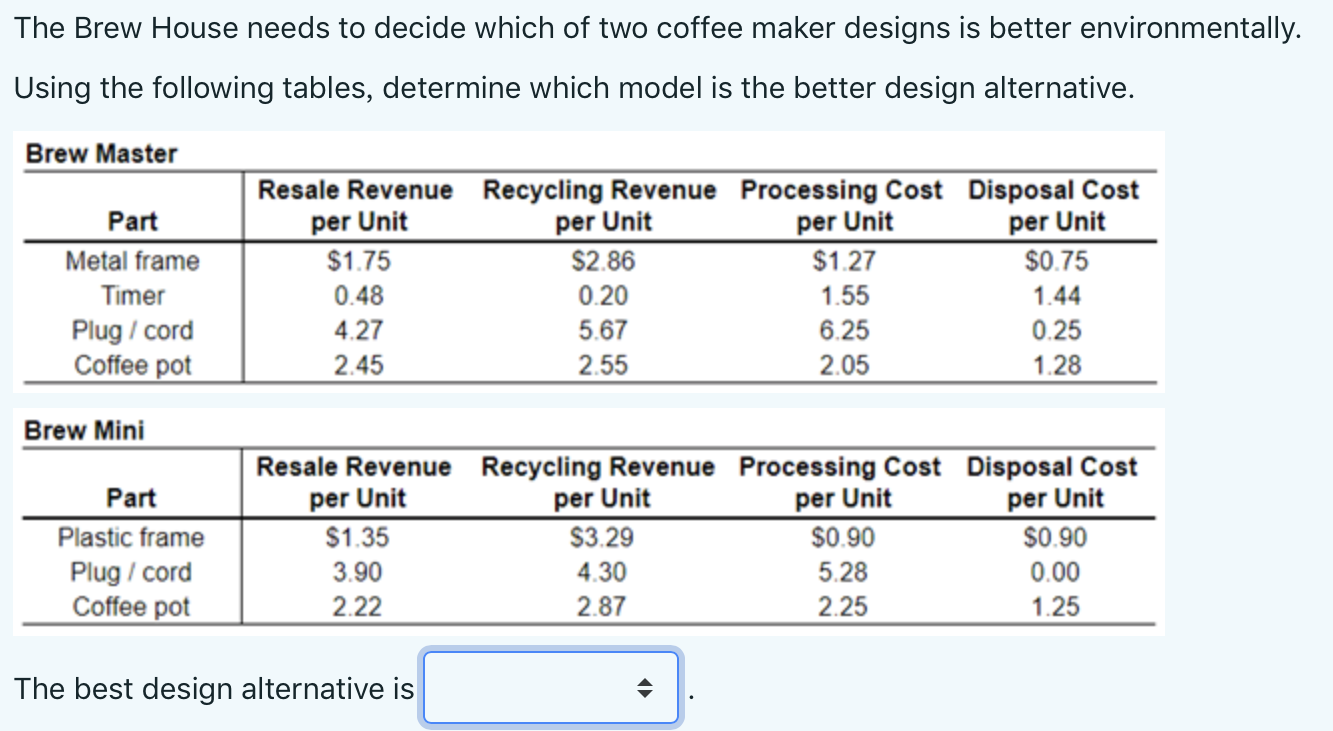The image size is (1333, 731).
Task: Click the Processing Cost per Unit header
Action: (x=841, y=205)
